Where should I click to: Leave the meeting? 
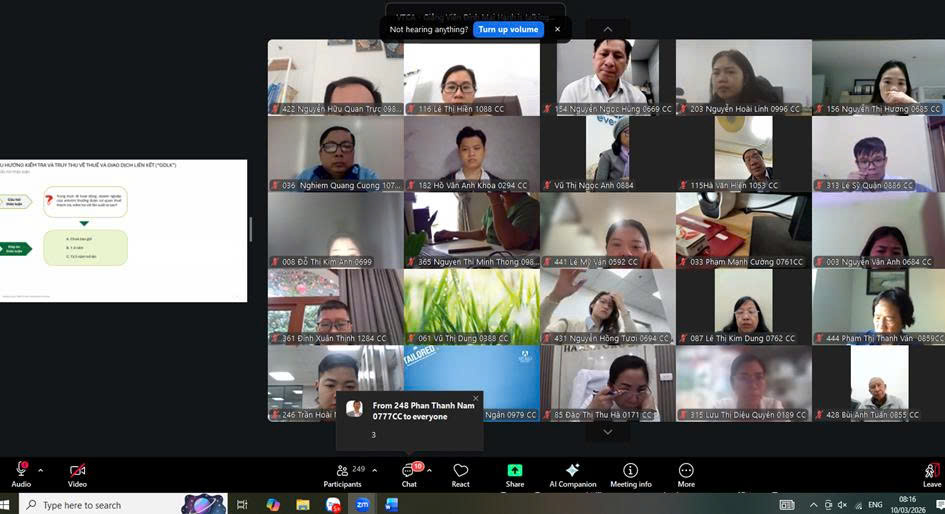tap(931, 474)
